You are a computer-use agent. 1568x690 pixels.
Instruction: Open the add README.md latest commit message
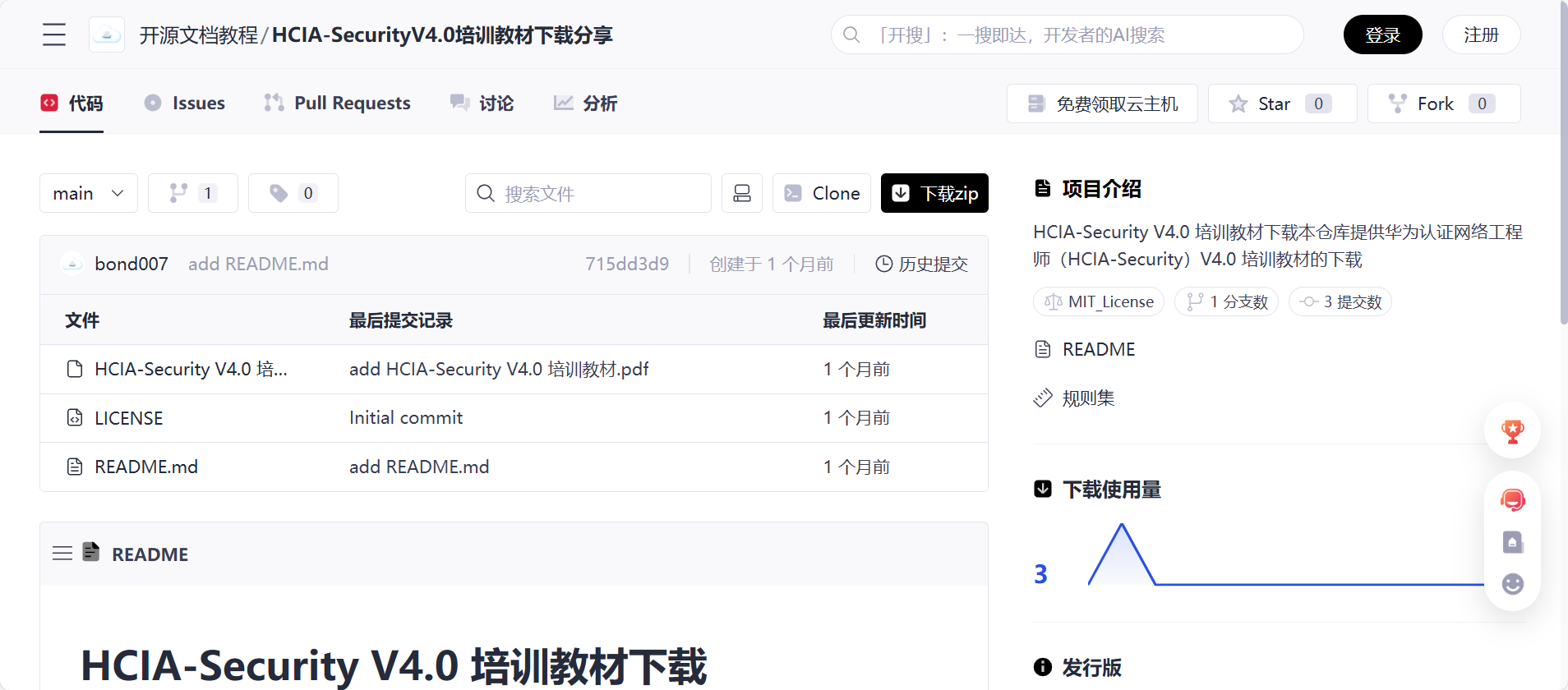click(x=258, y=264)
